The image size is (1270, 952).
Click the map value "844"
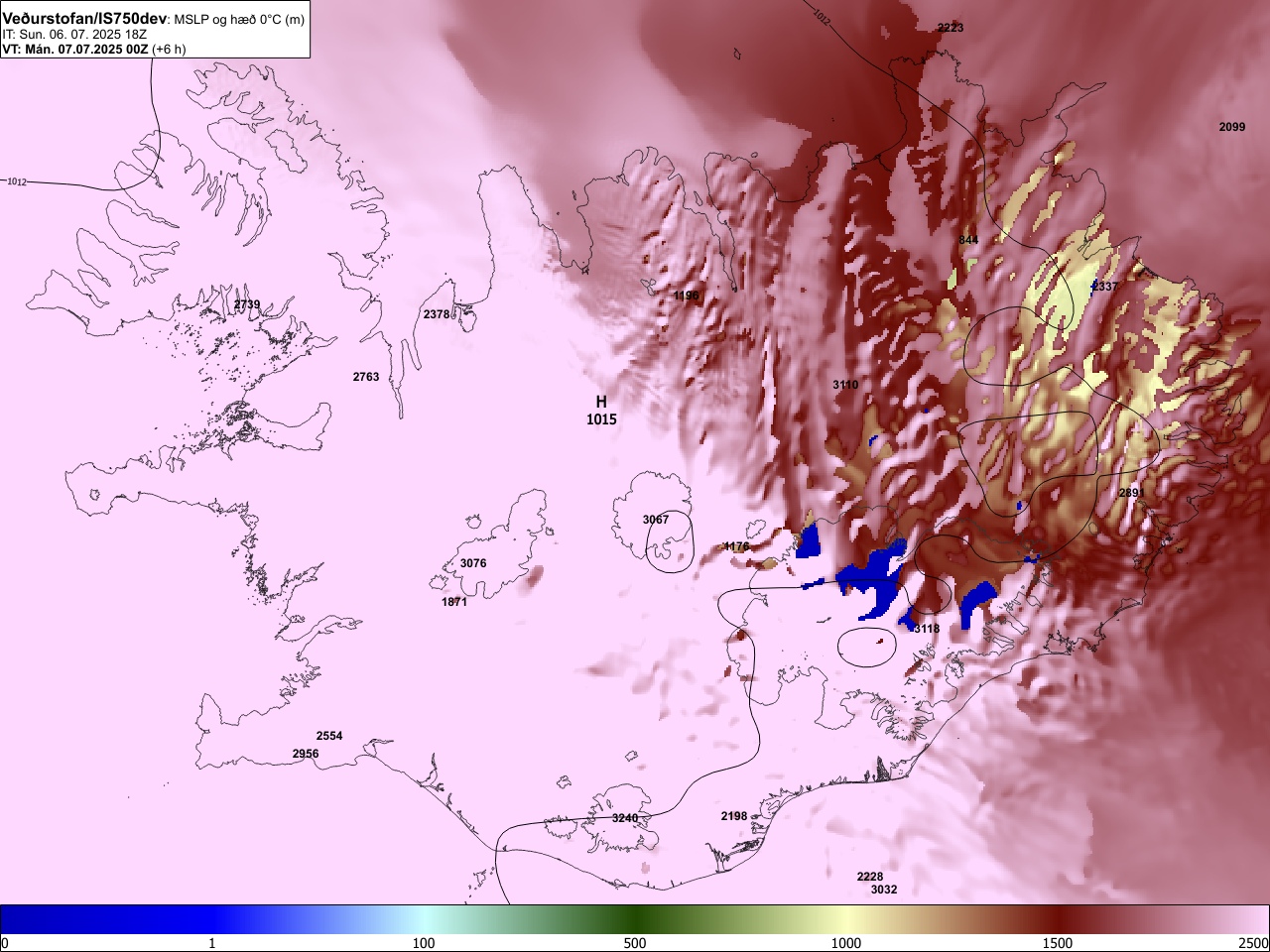click(968, 240)
